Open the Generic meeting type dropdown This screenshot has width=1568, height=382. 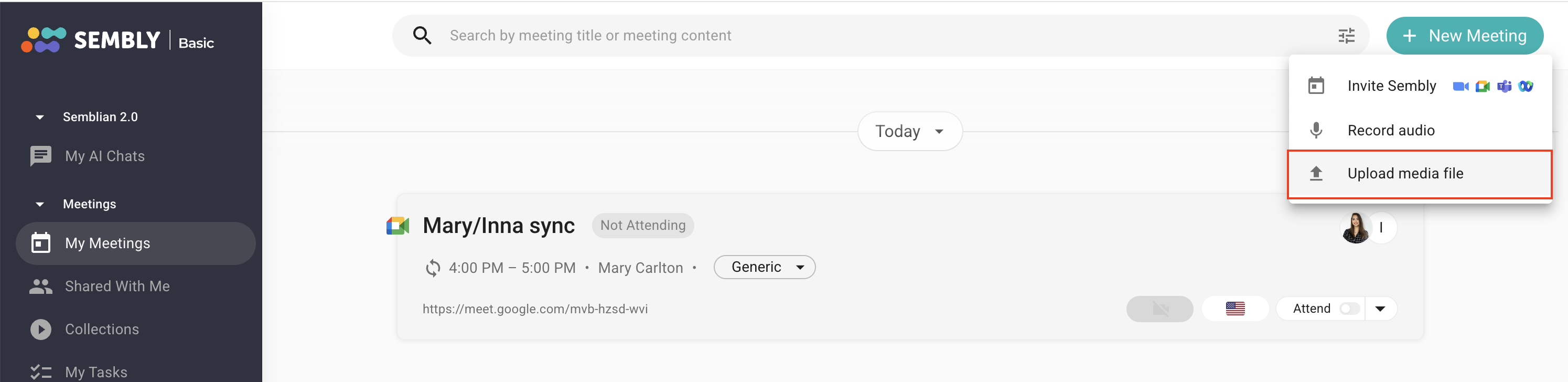(764, 268)
